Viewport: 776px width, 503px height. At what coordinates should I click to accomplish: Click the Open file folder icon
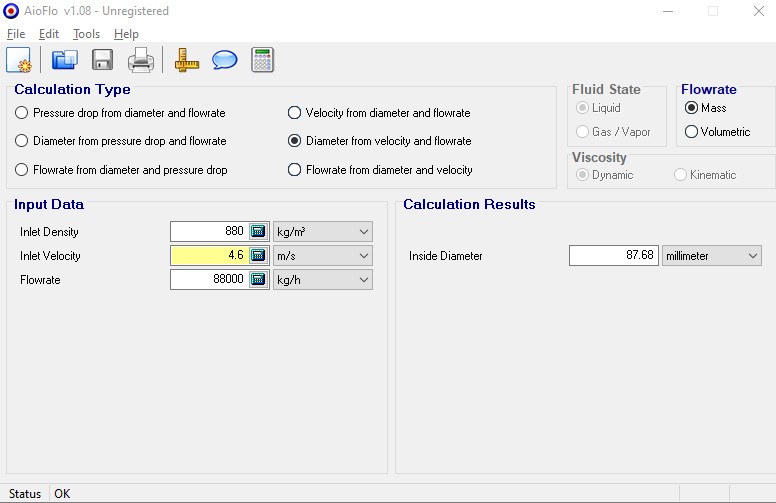65,60
